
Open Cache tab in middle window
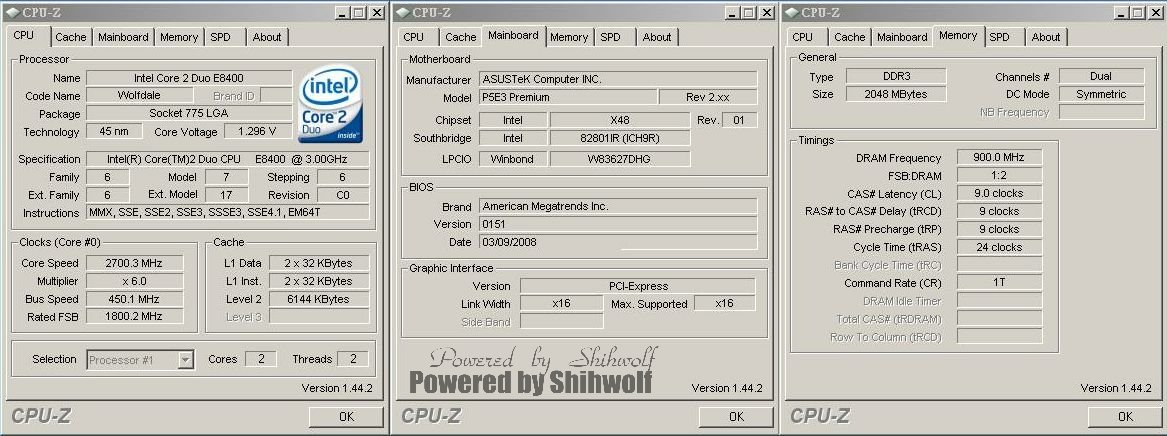[461, 37]
